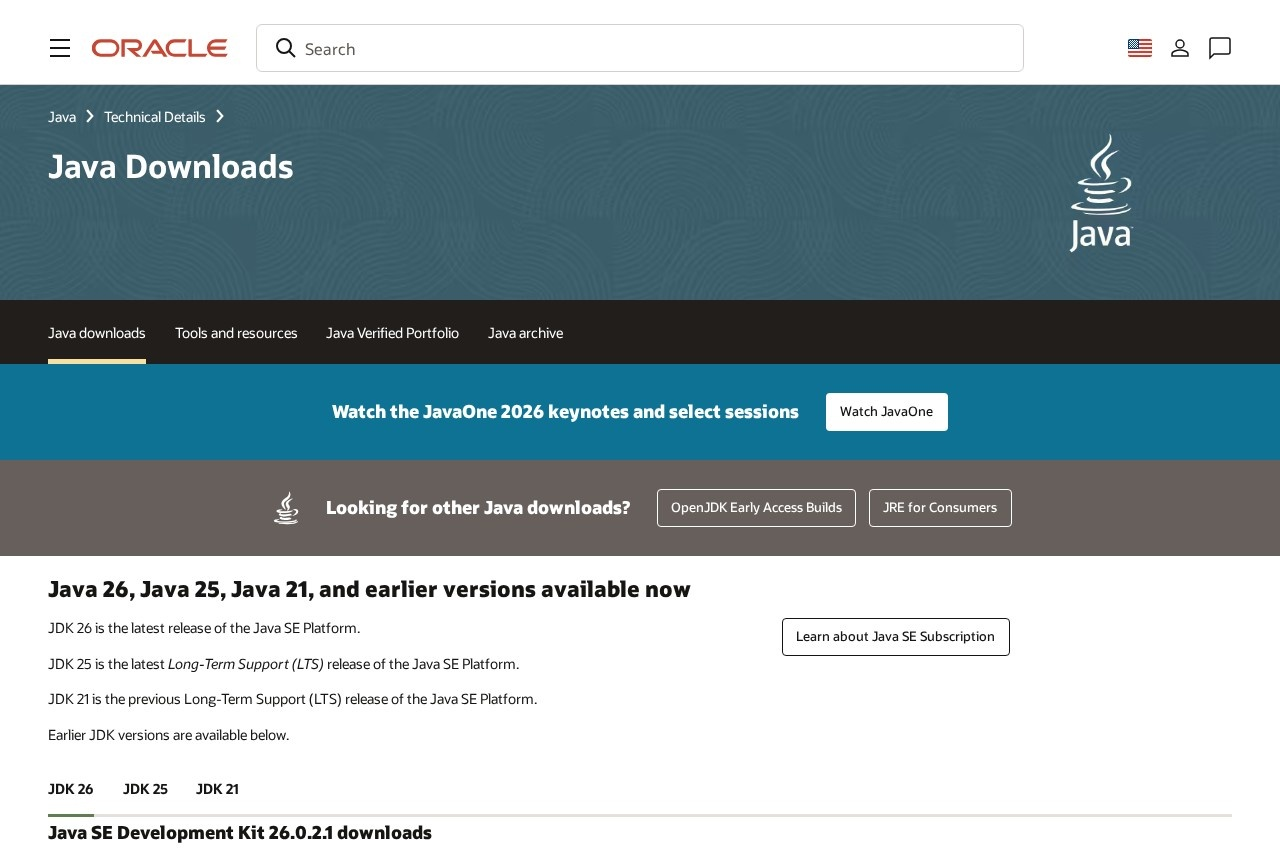
Task: Click 'Long-Term Support (LTS)' italic text
Action: tap(246, 664)
